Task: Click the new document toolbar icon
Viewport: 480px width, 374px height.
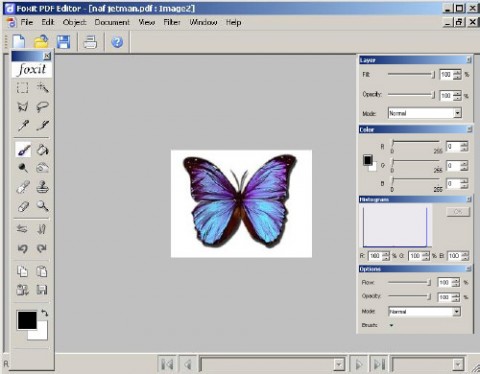Action: (19, 42)
